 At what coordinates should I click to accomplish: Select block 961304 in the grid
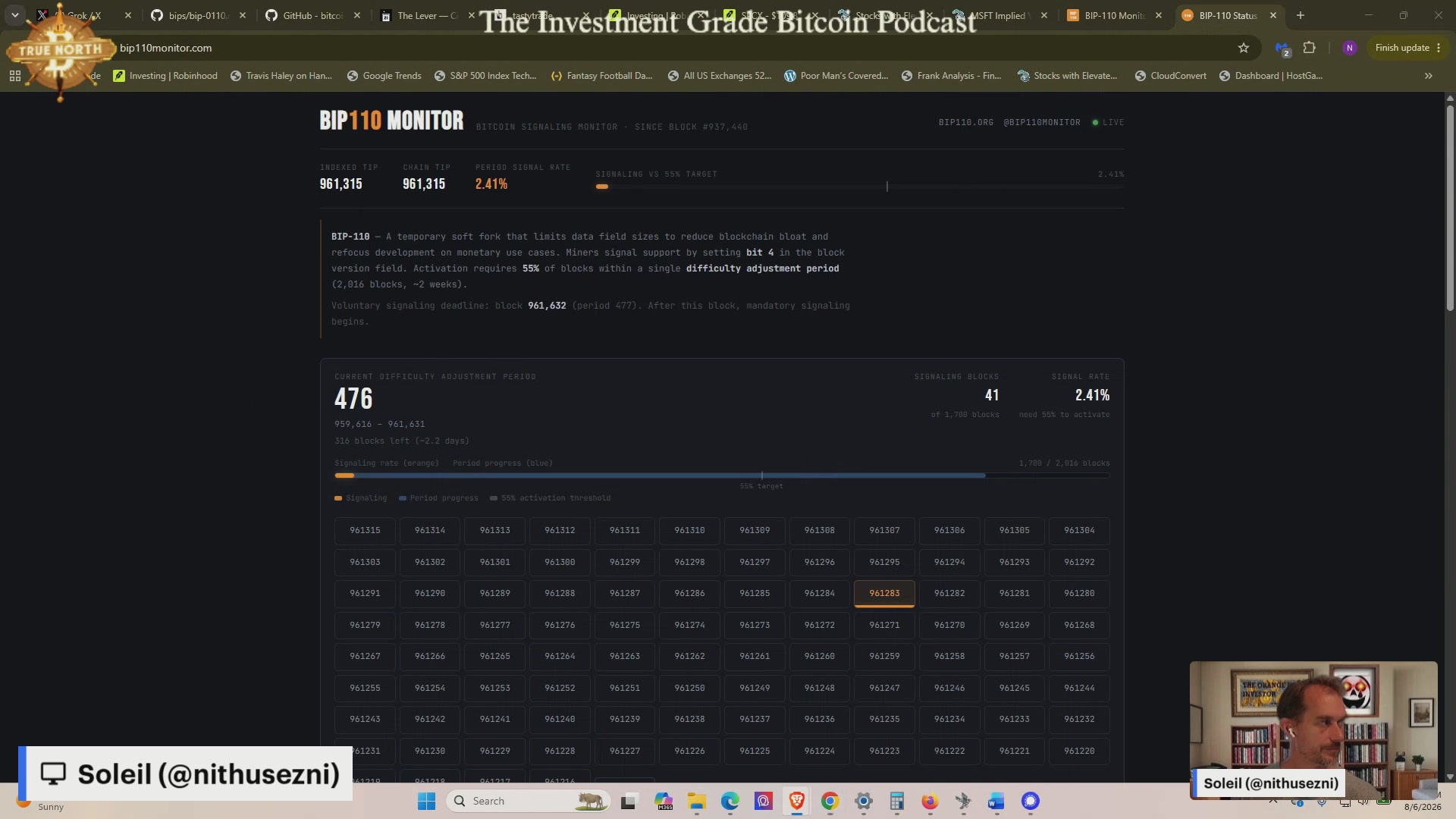1079,531
